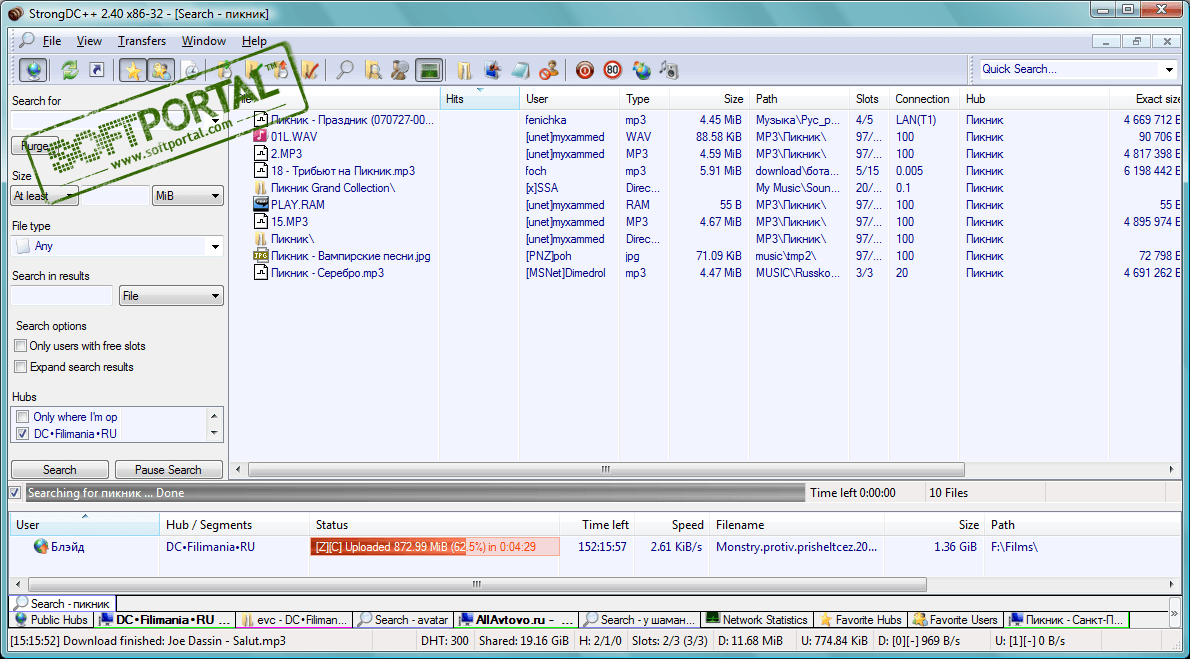
Task: Click the Search button
Action: point(60,469)
